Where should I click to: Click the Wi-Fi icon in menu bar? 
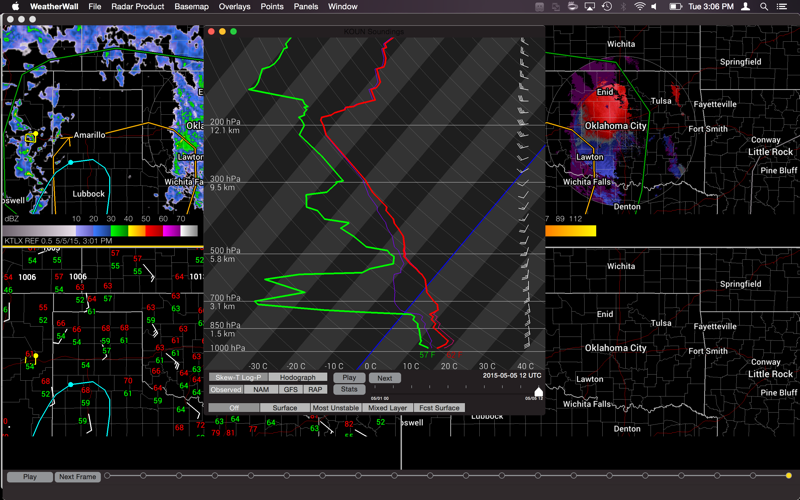pos(640,7)
